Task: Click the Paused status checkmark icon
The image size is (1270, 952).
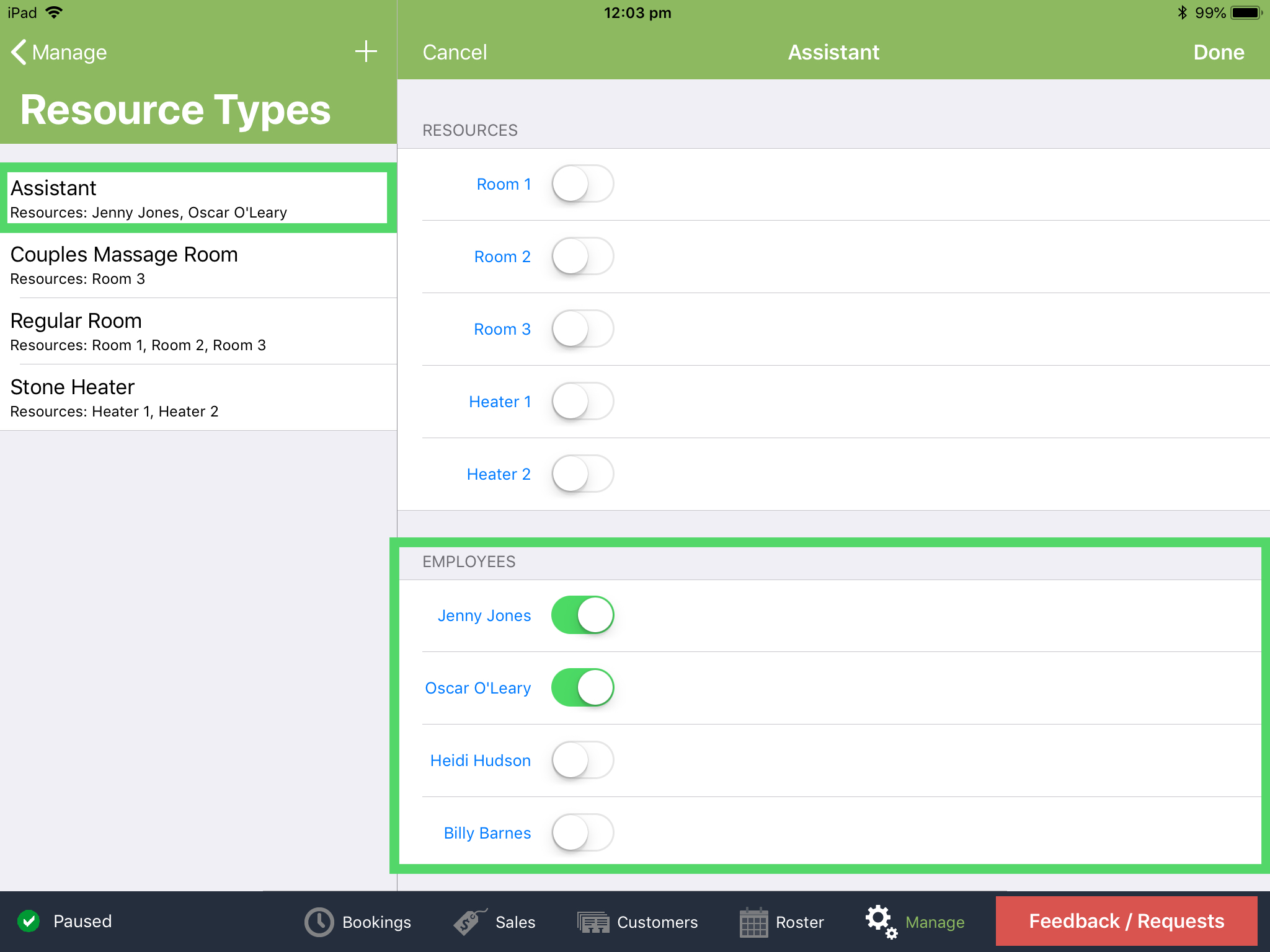Action: 29,920
